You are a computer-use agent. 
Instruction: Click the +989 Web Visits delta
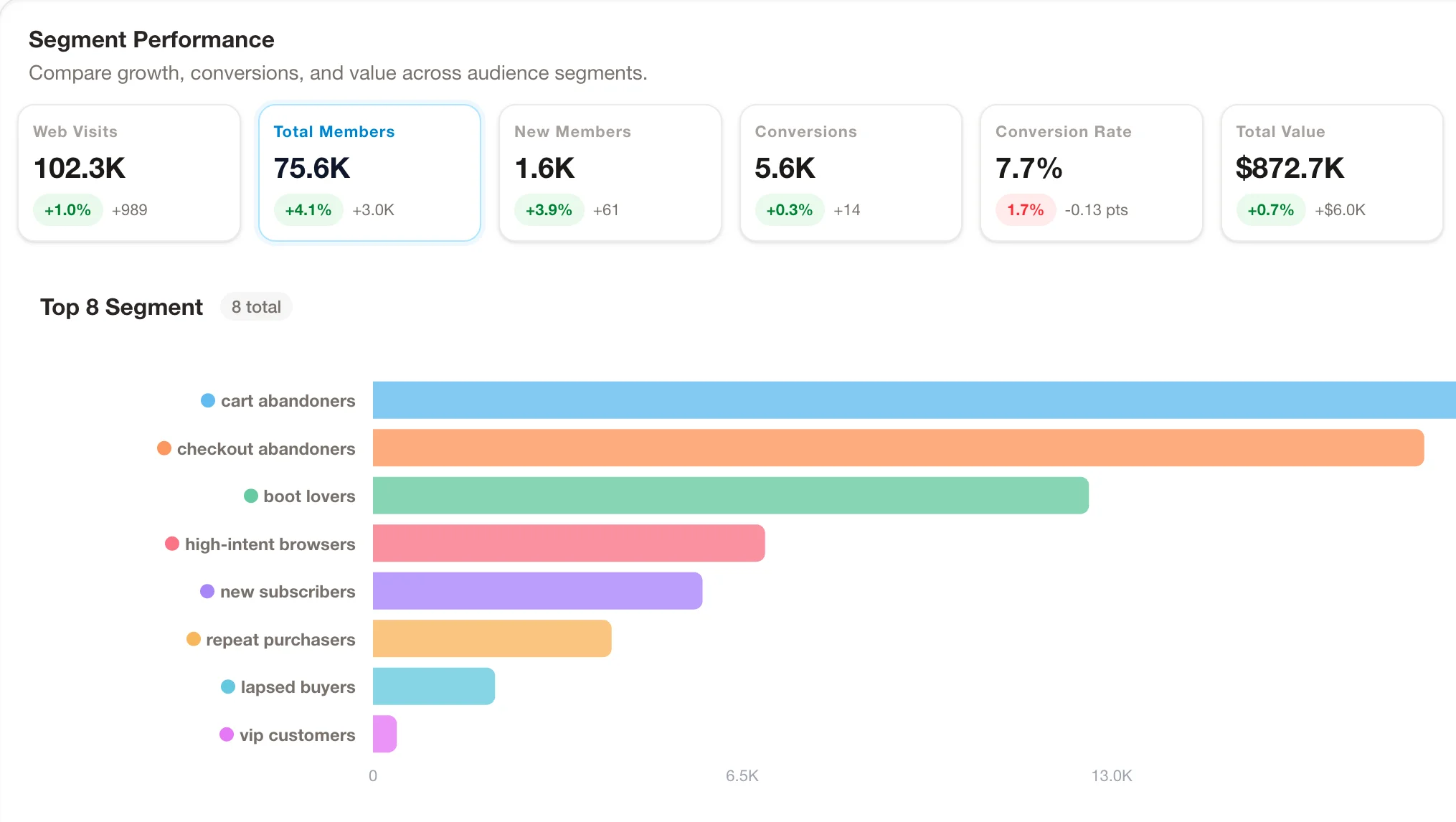130,210
